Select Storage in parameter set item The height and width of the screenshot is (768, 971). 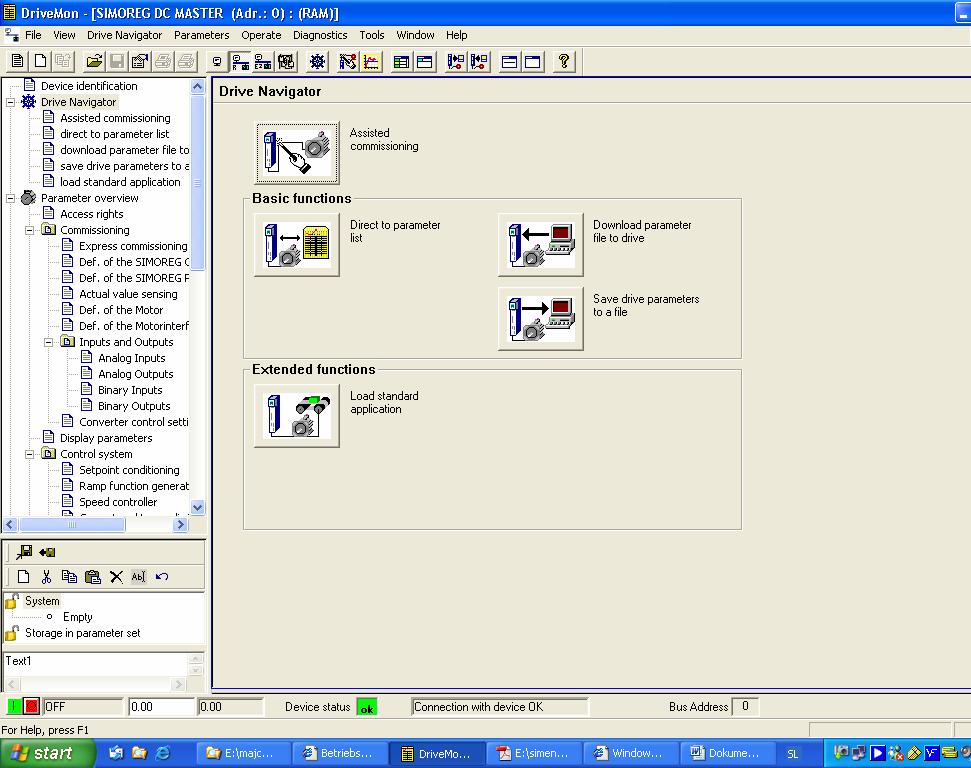82,633
